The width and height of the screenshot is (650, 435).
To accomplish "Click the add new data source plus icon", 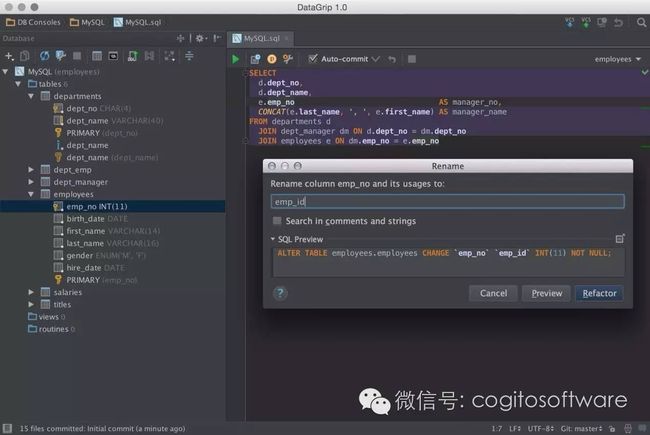I will click(x=9, y=56).
